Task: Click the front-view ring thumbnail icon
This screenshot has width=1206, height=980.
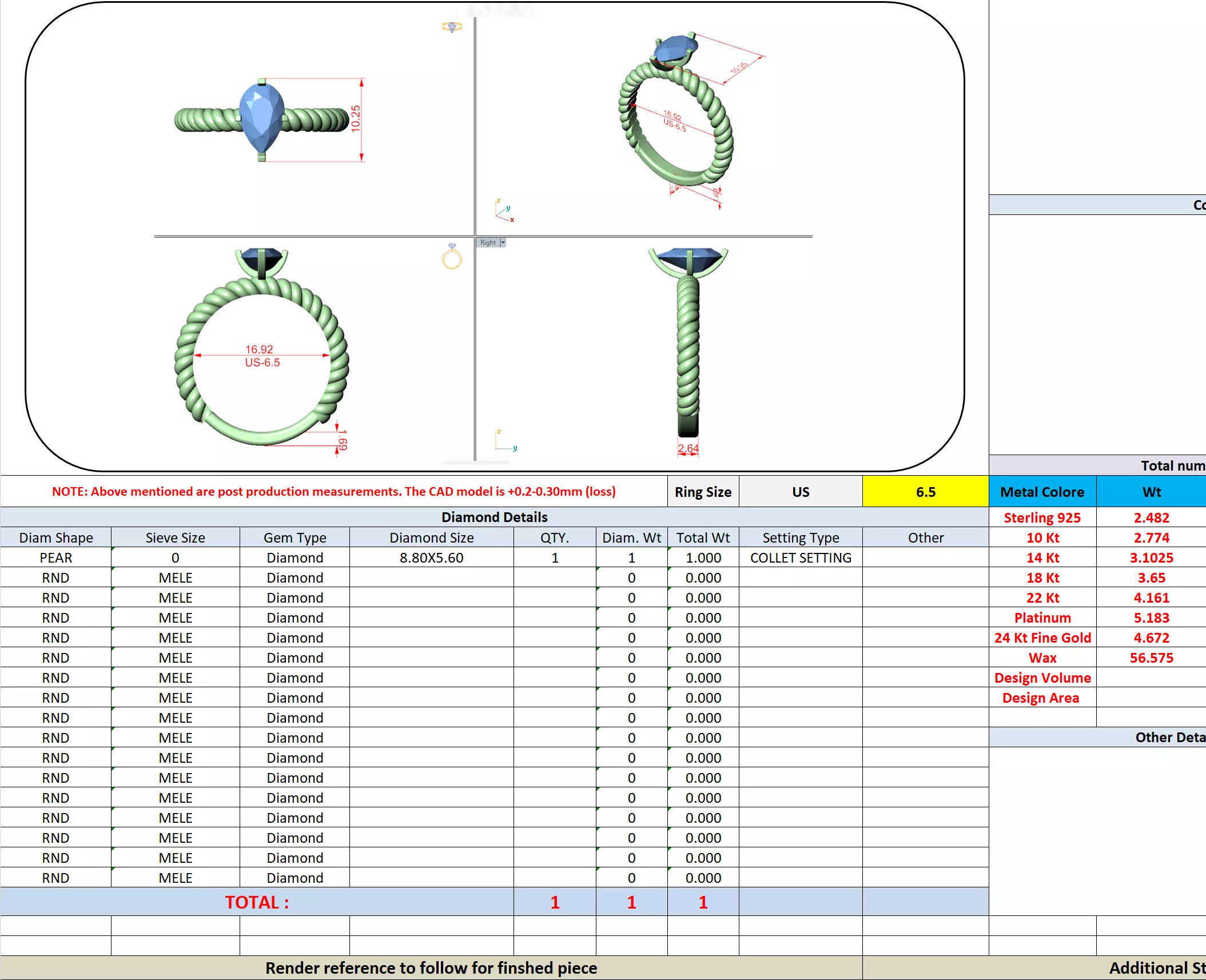Action: tap(452, 257)
